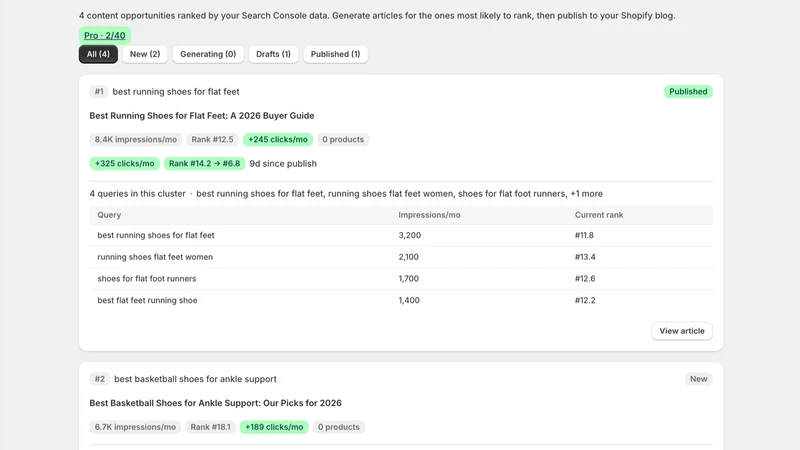Screen dimensions: 800x450
Task: Select the All (4) filter tab
Action: tap(98, 54)
